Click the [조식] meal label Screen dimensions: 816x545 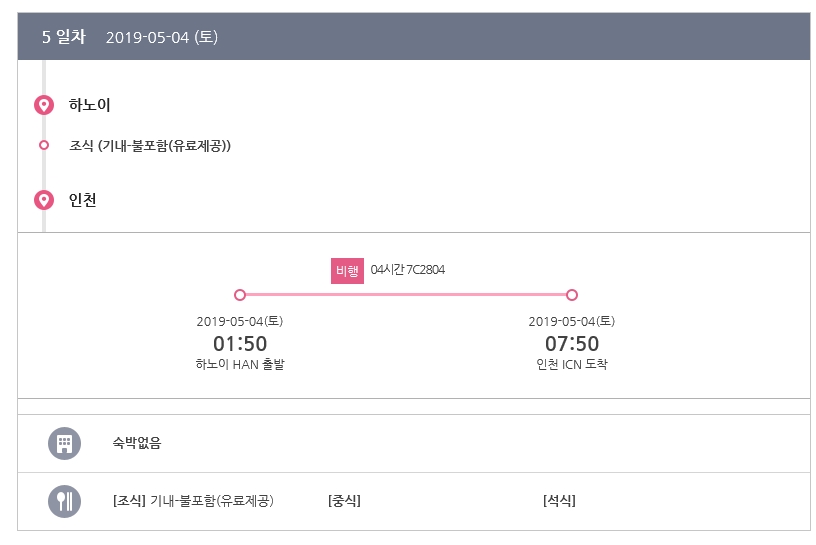(x=129, y=501)
